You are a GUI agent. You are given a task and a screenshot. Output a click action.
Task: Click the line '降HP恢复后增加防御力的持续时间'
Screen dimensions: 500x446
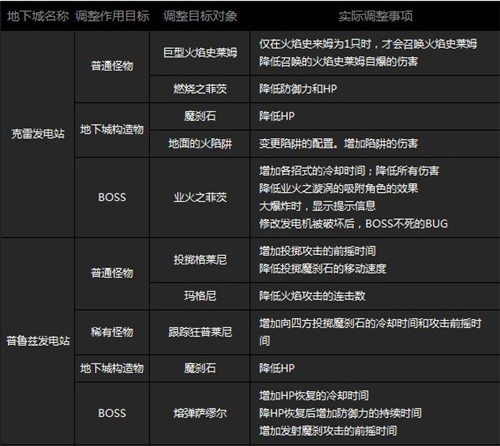click(340, 413)
